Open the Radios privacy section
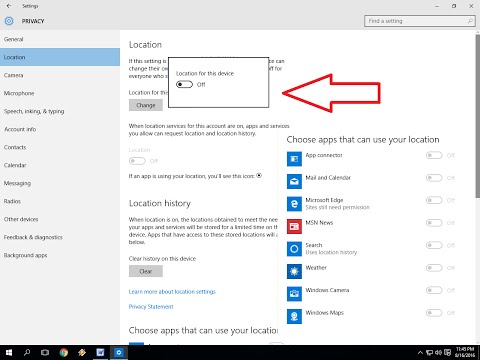Image resolution: width=480 pixels, height=360 pixels. 60,201
